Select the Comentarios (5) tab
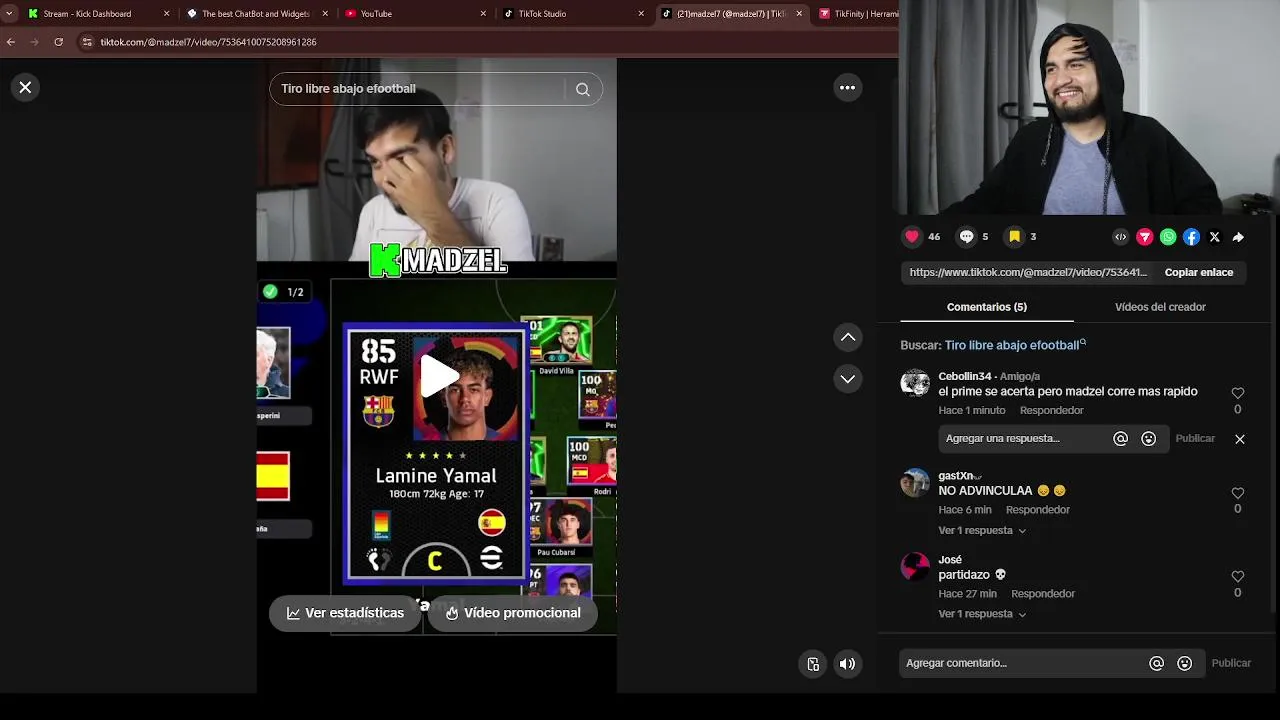 [x=986, y=307]
